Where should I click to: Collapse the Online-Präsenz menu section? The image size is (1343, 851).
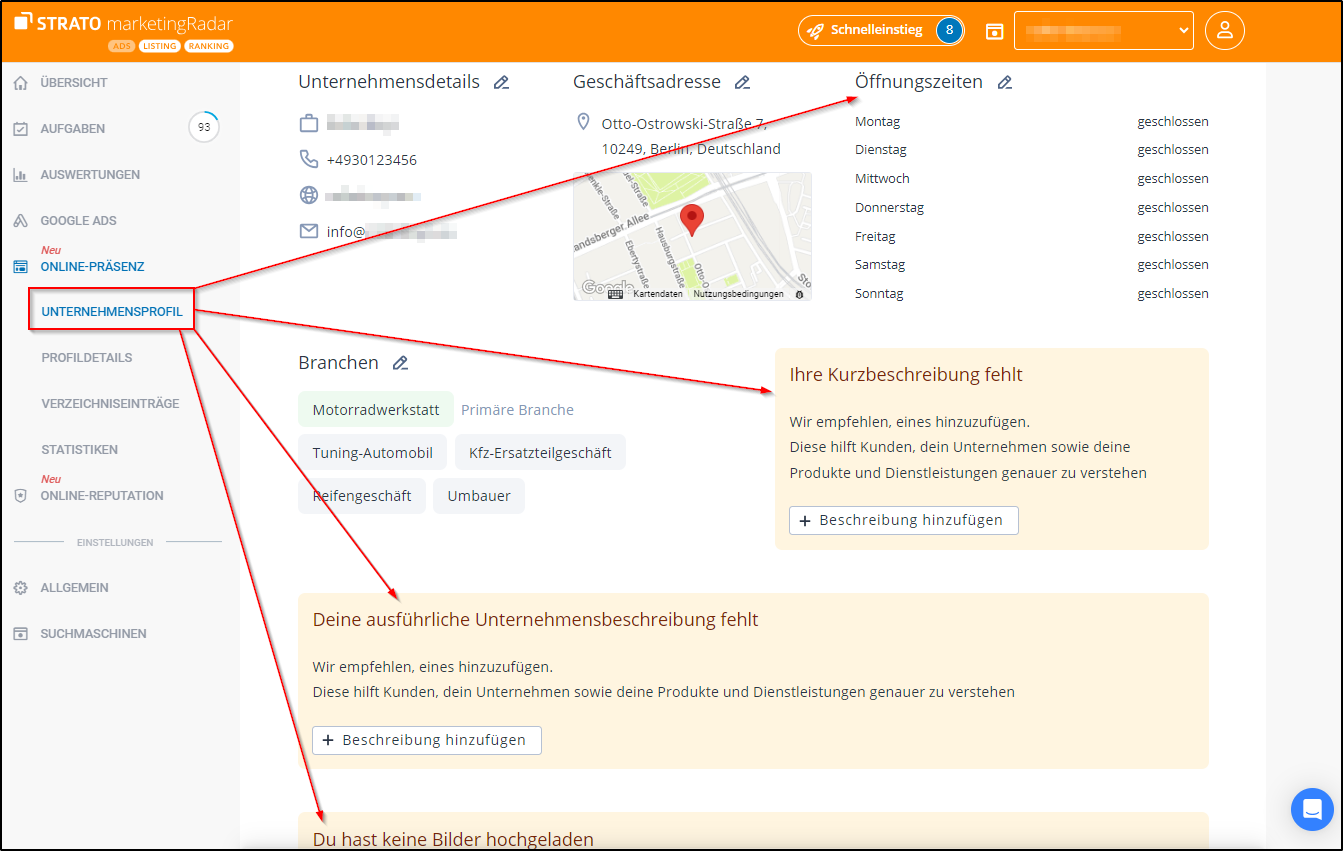[92, 267]
